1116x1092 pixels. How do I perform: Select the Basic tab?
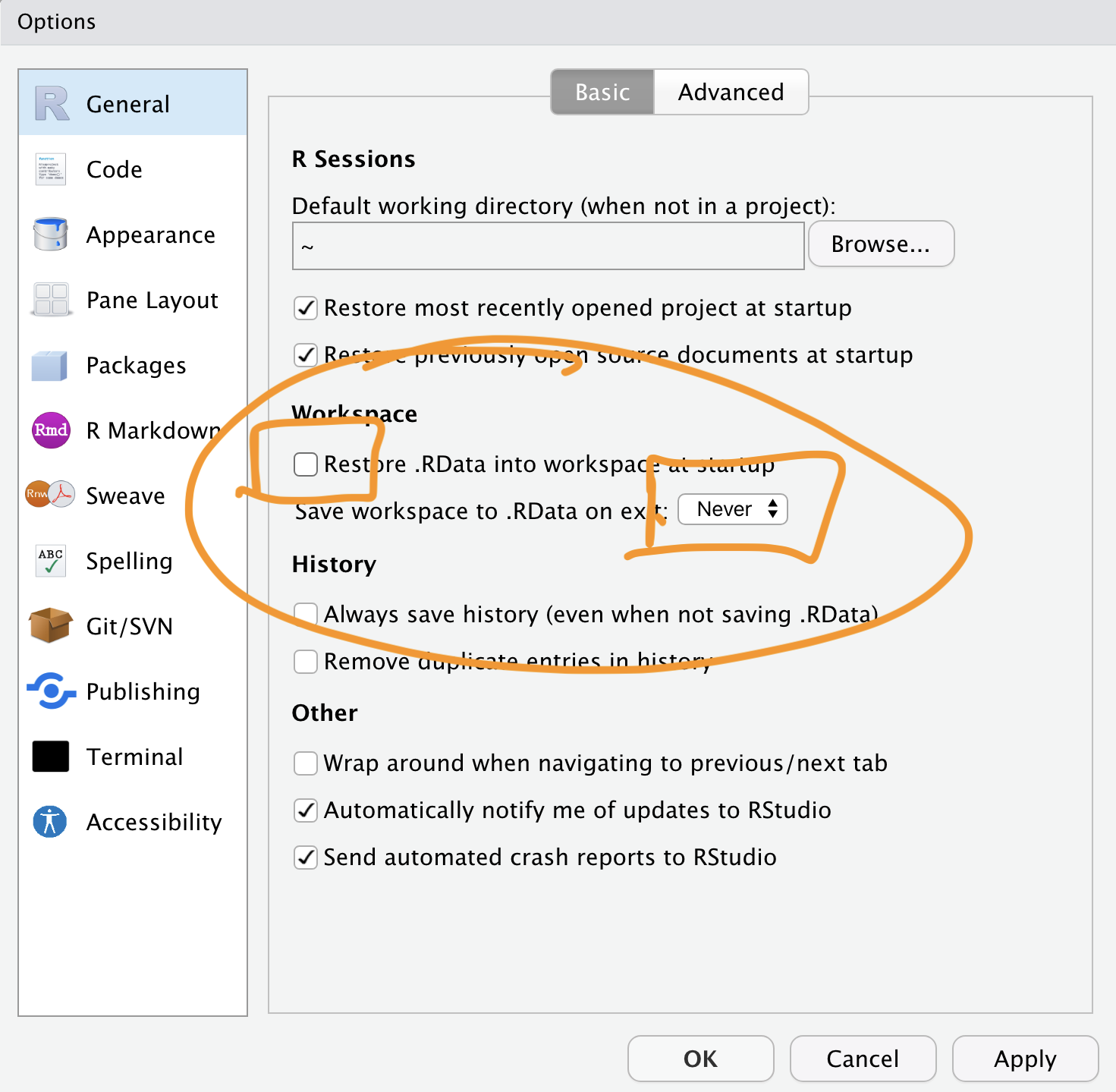(x=602, y=93)
